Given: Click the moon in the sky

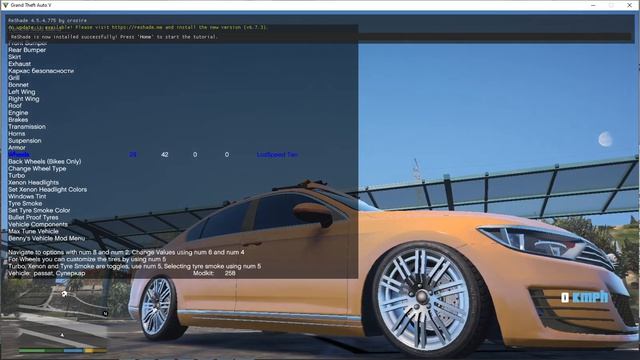Looking at the screenshot, I should click(x=604, y=140).
